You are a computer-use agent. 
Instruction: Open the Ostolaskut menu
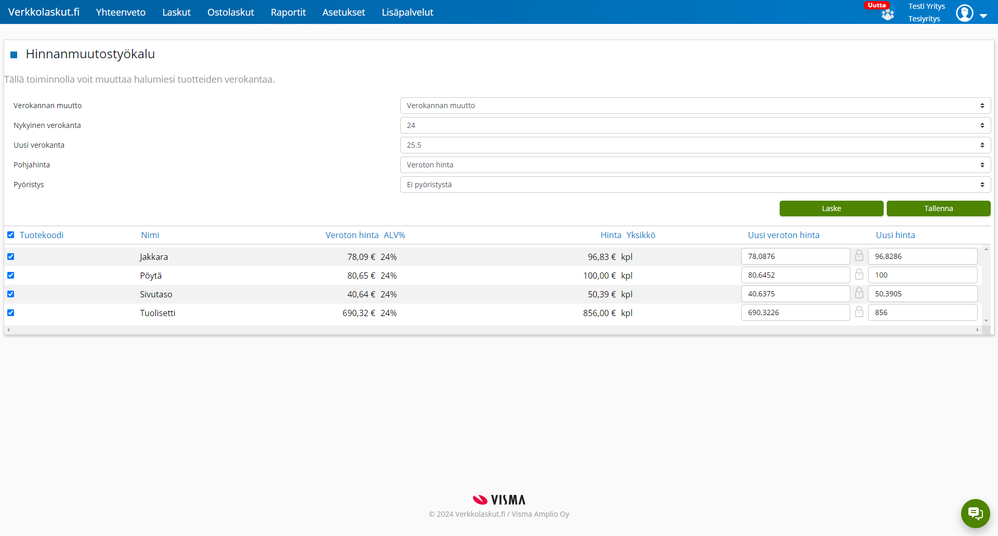click(x=230, y=12)
